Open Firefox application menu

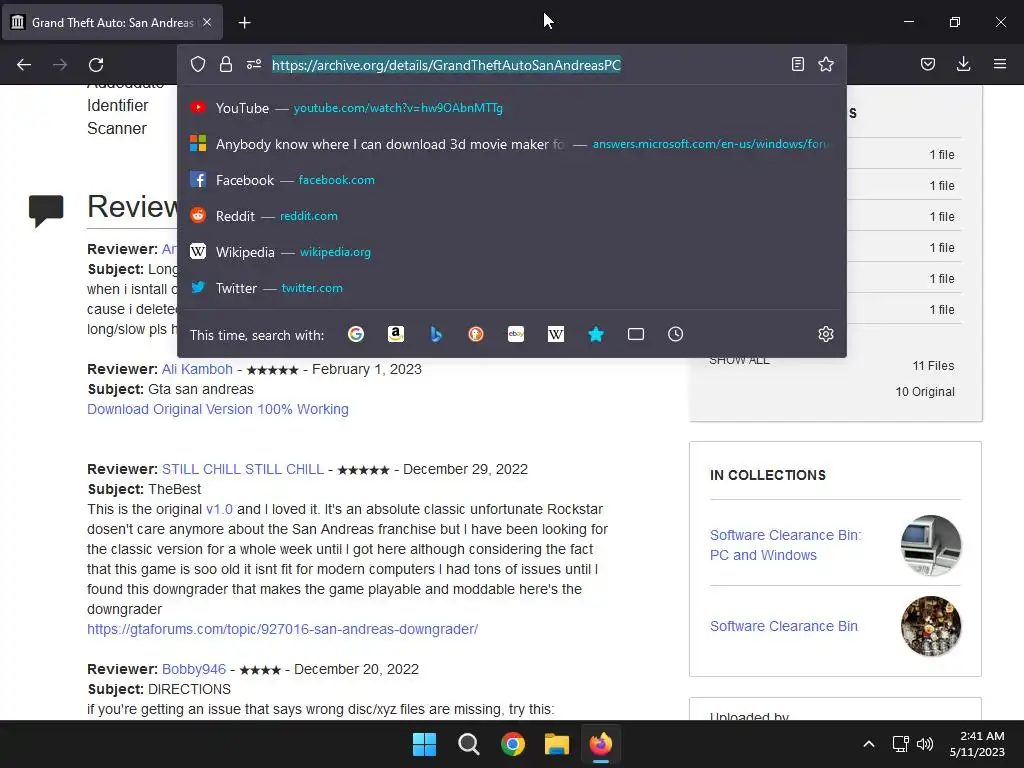[x=1000, y=64]
